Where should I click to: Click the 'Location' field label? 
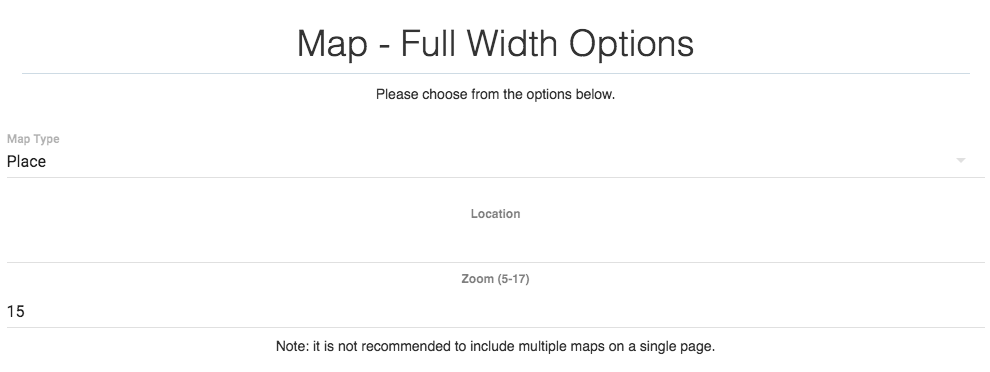coord(495,214)
